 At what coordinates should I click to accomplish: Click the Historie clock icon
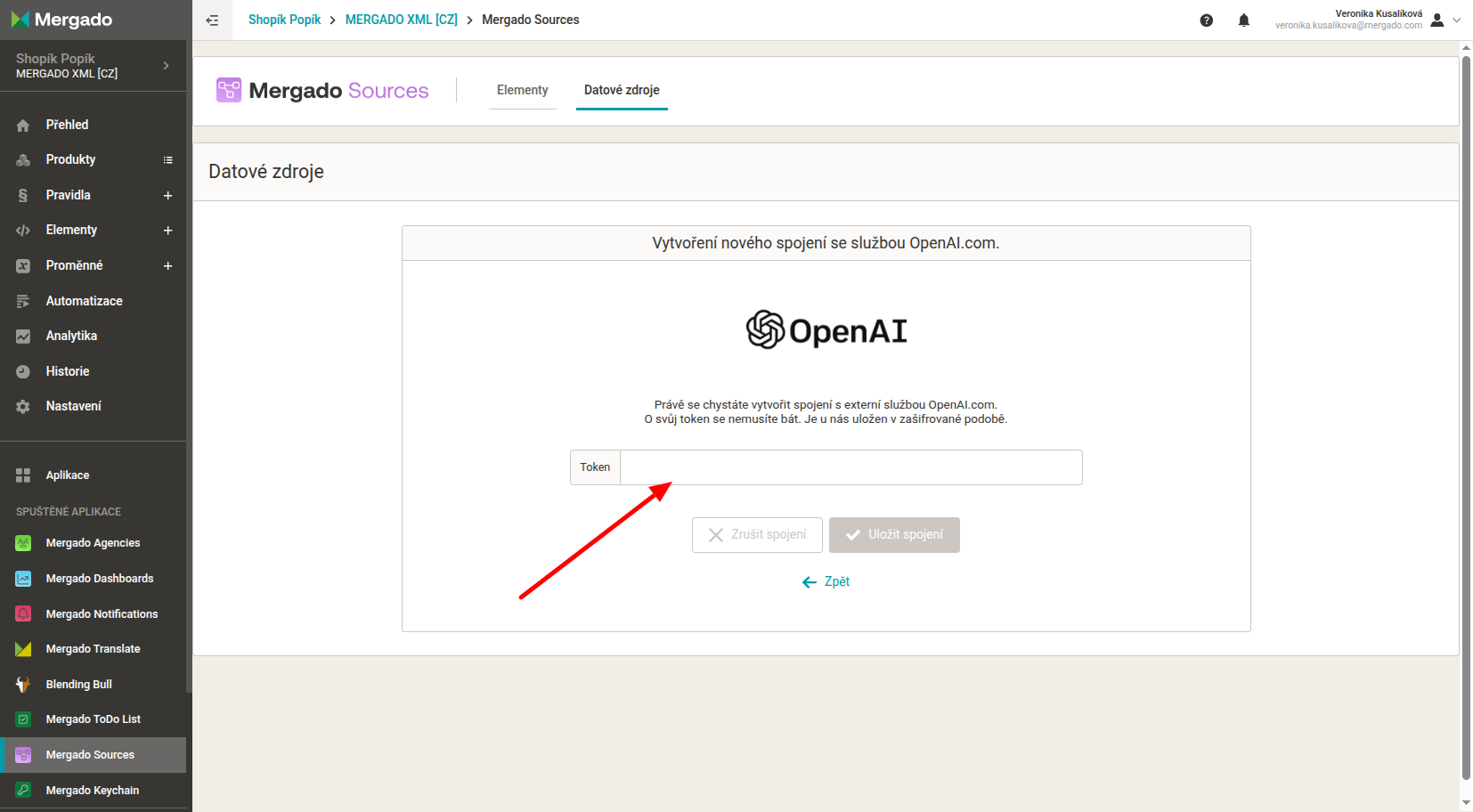(x=23, y=371)
